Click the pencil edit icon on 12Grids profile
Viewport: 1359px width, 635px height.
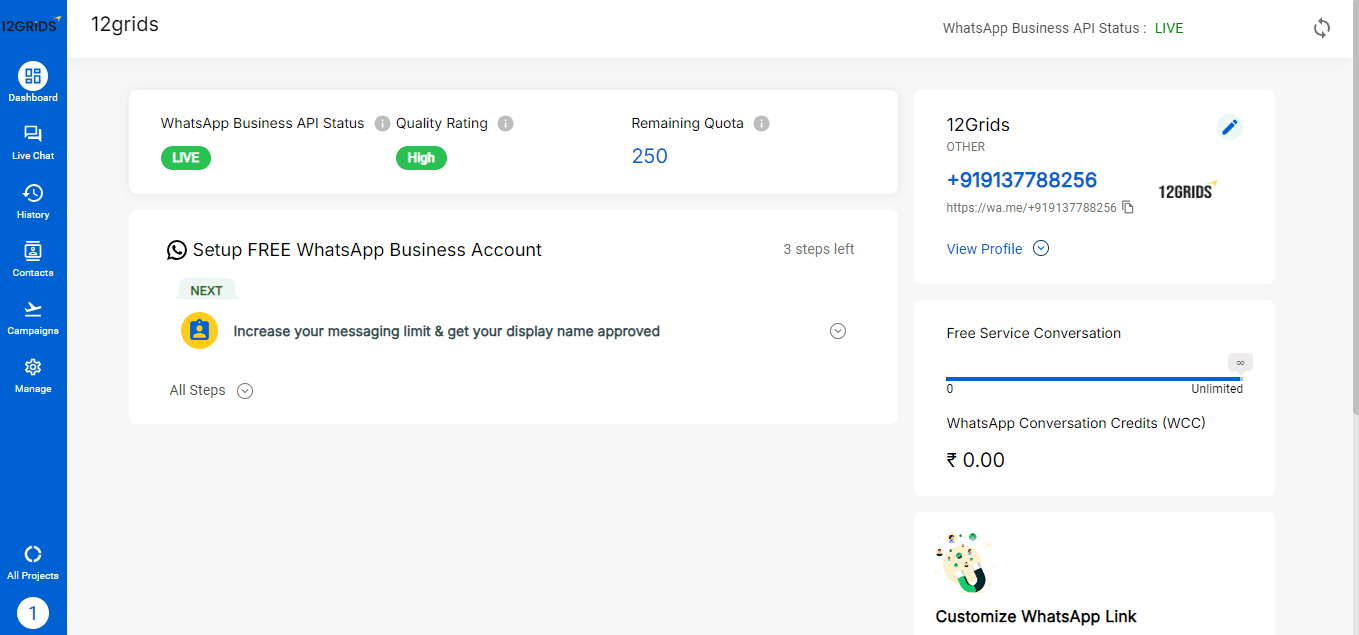pos(1230,127)
